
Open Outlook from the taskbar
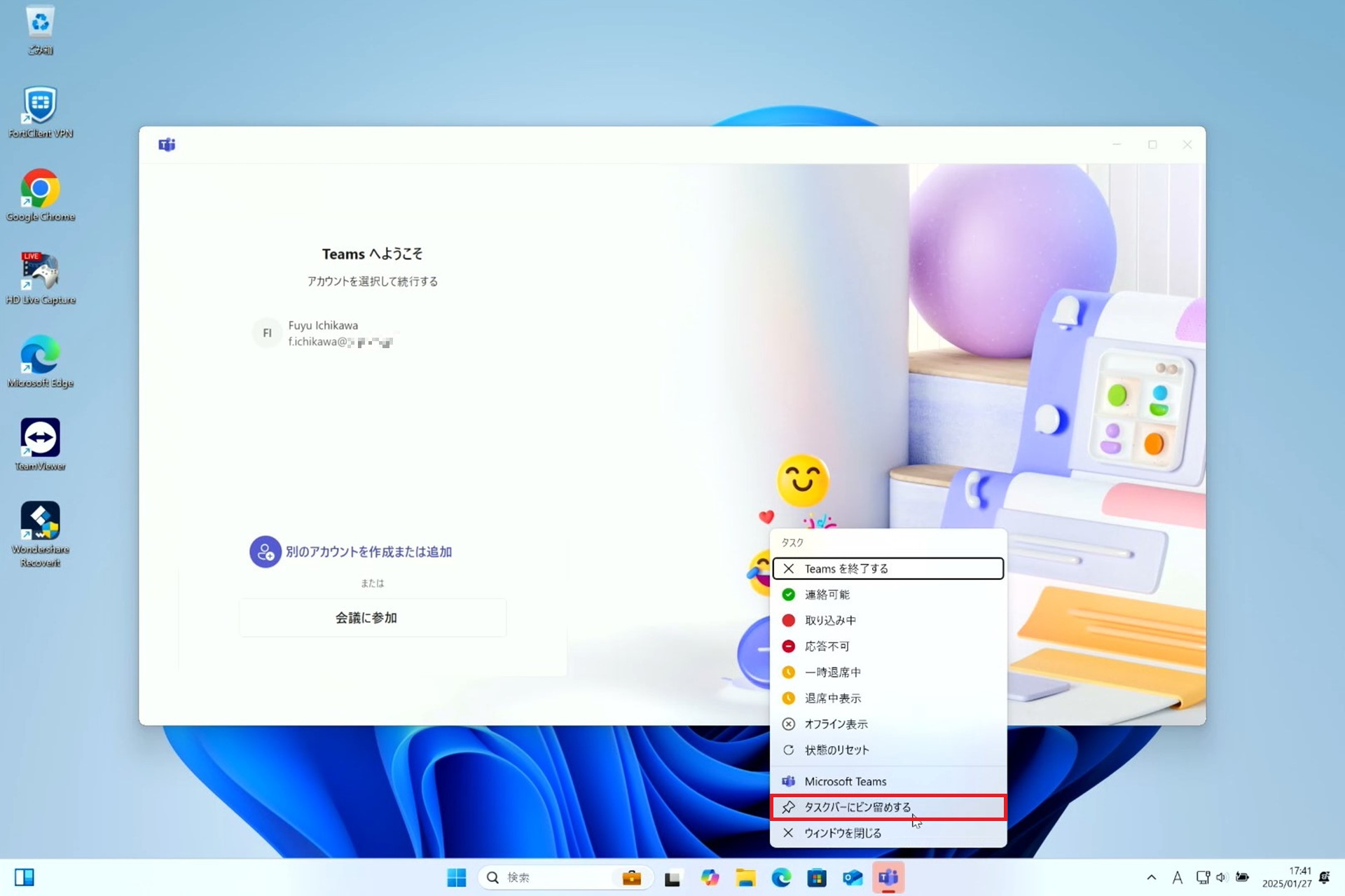click(853, 877)
